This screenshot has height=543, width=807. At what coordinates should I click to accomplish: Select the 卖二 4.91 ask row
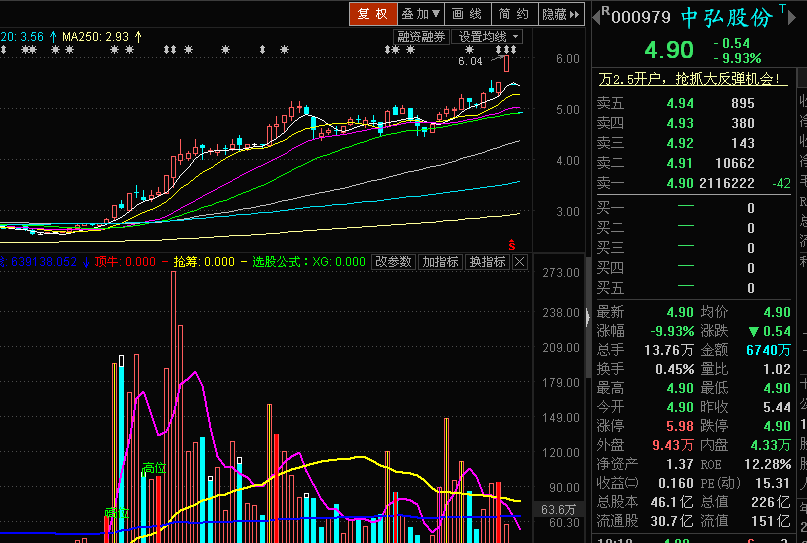click(693, 163)
